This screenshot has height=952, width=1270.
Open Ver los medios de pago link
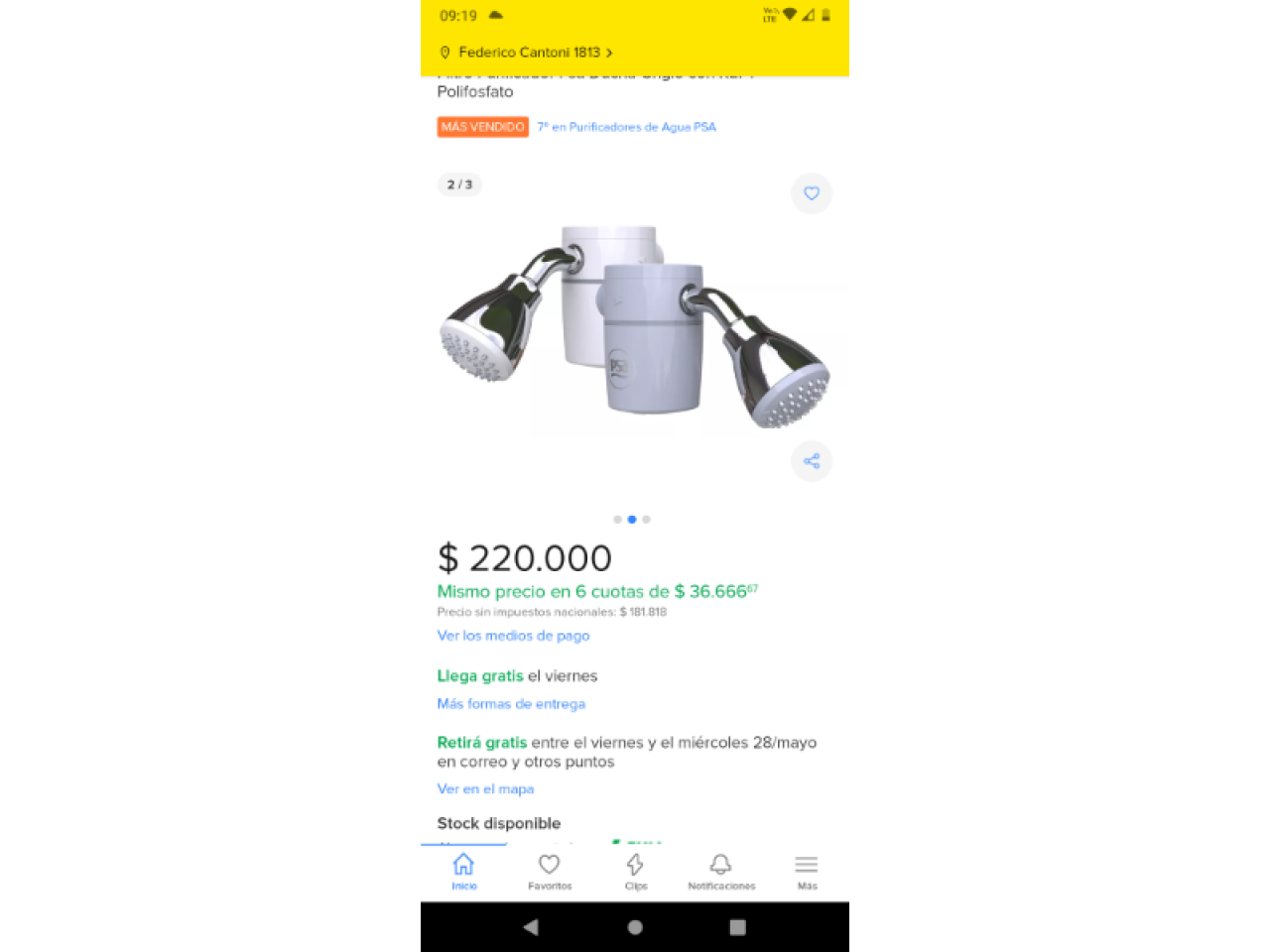(x=513, y=636)
